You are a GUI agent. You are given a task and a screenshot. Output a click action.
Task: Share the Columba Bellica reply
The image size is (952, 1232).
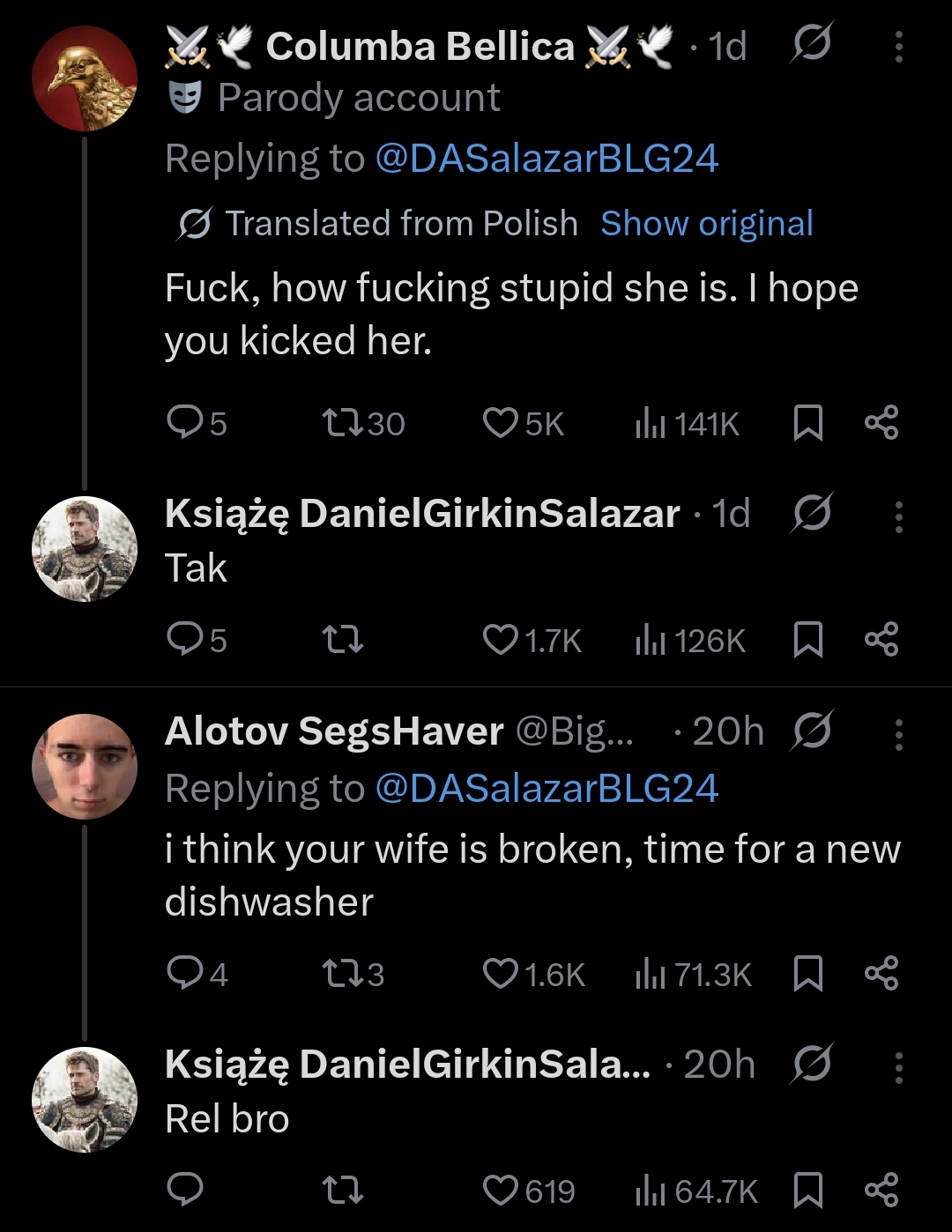tap(881, 423)
